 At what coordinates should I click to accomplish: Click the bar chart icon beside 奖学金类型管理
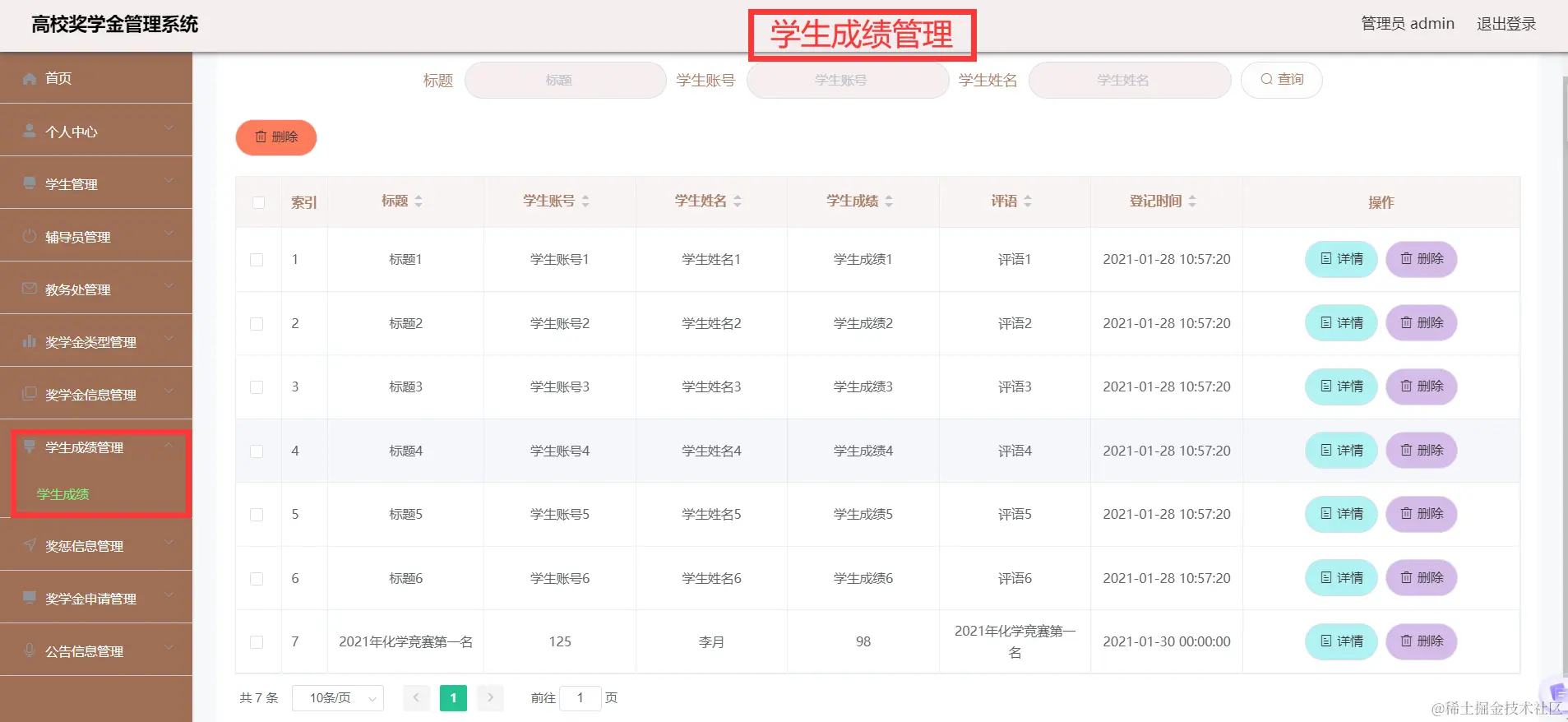coord(30,341)
